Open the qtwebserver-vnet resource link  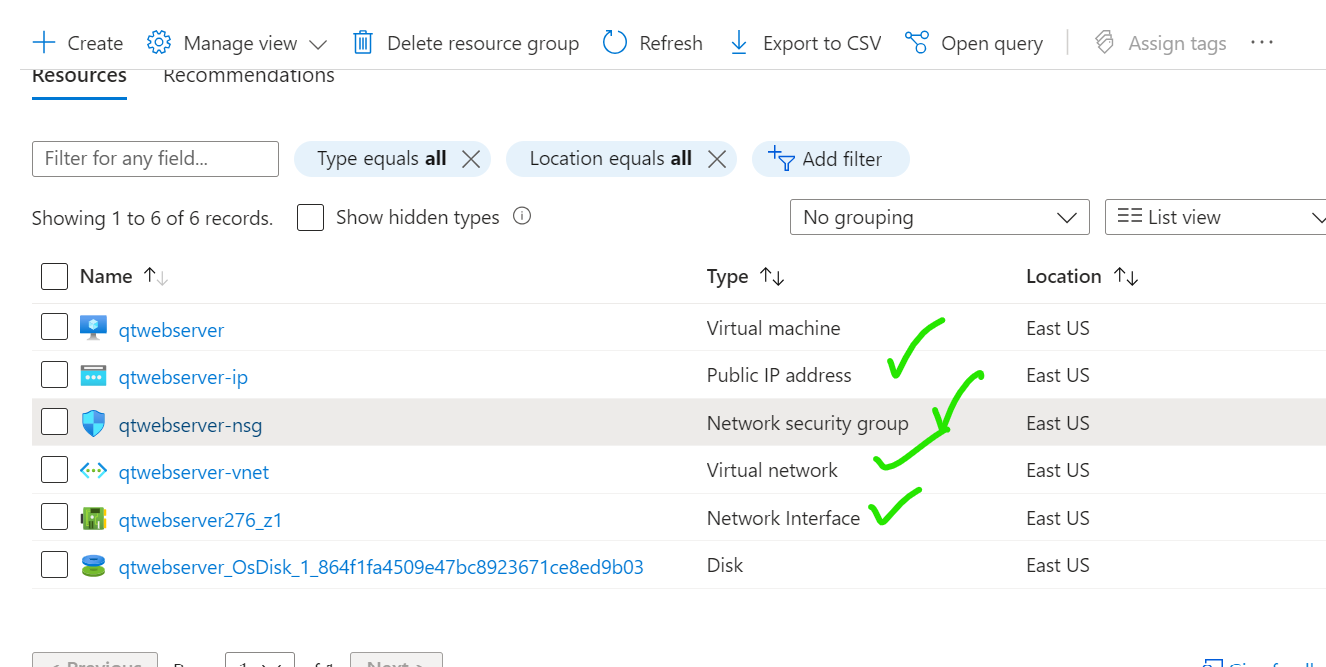click(193, 472)
